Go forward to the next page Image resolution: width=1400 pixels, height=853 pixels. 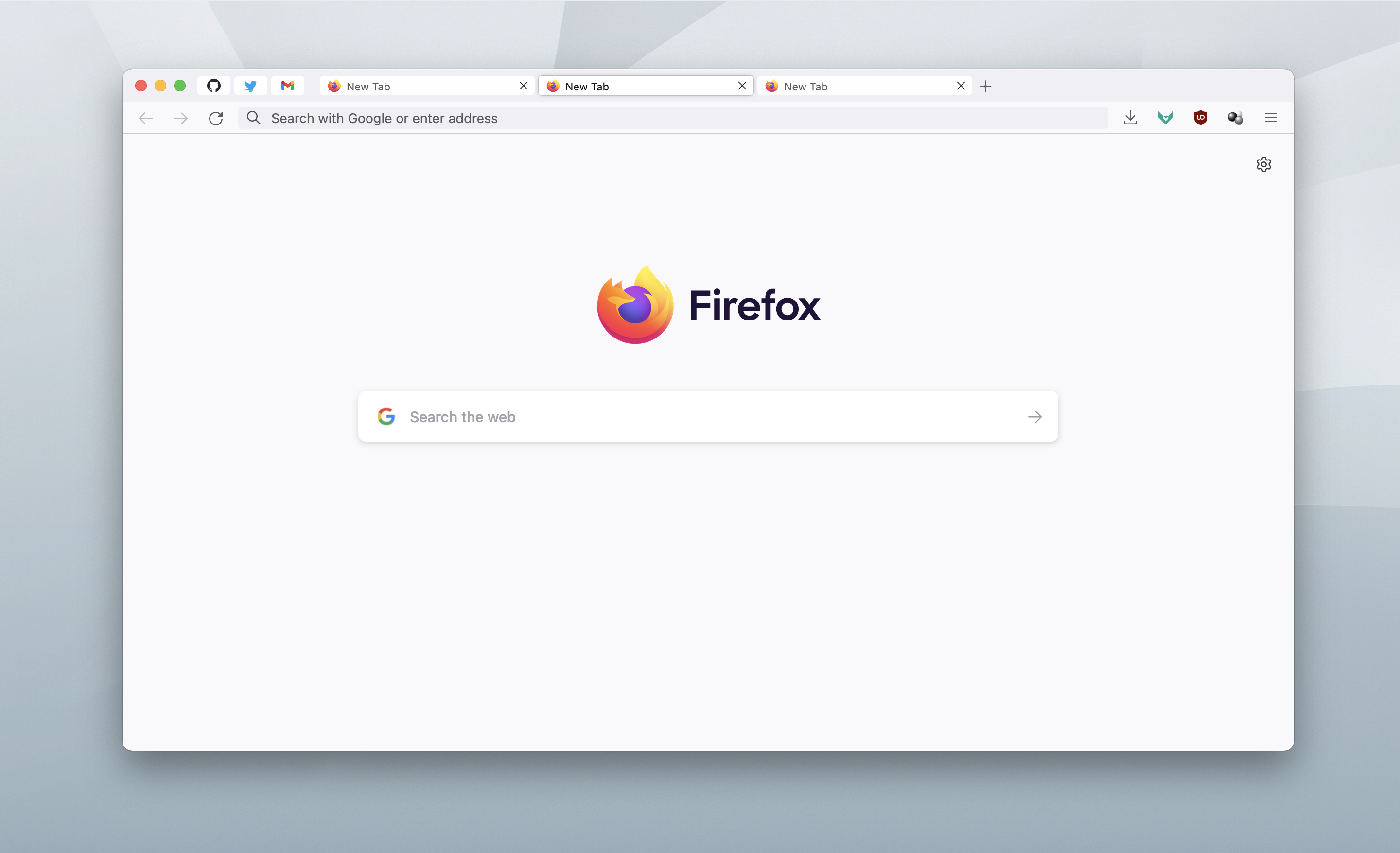click(181, 118)
